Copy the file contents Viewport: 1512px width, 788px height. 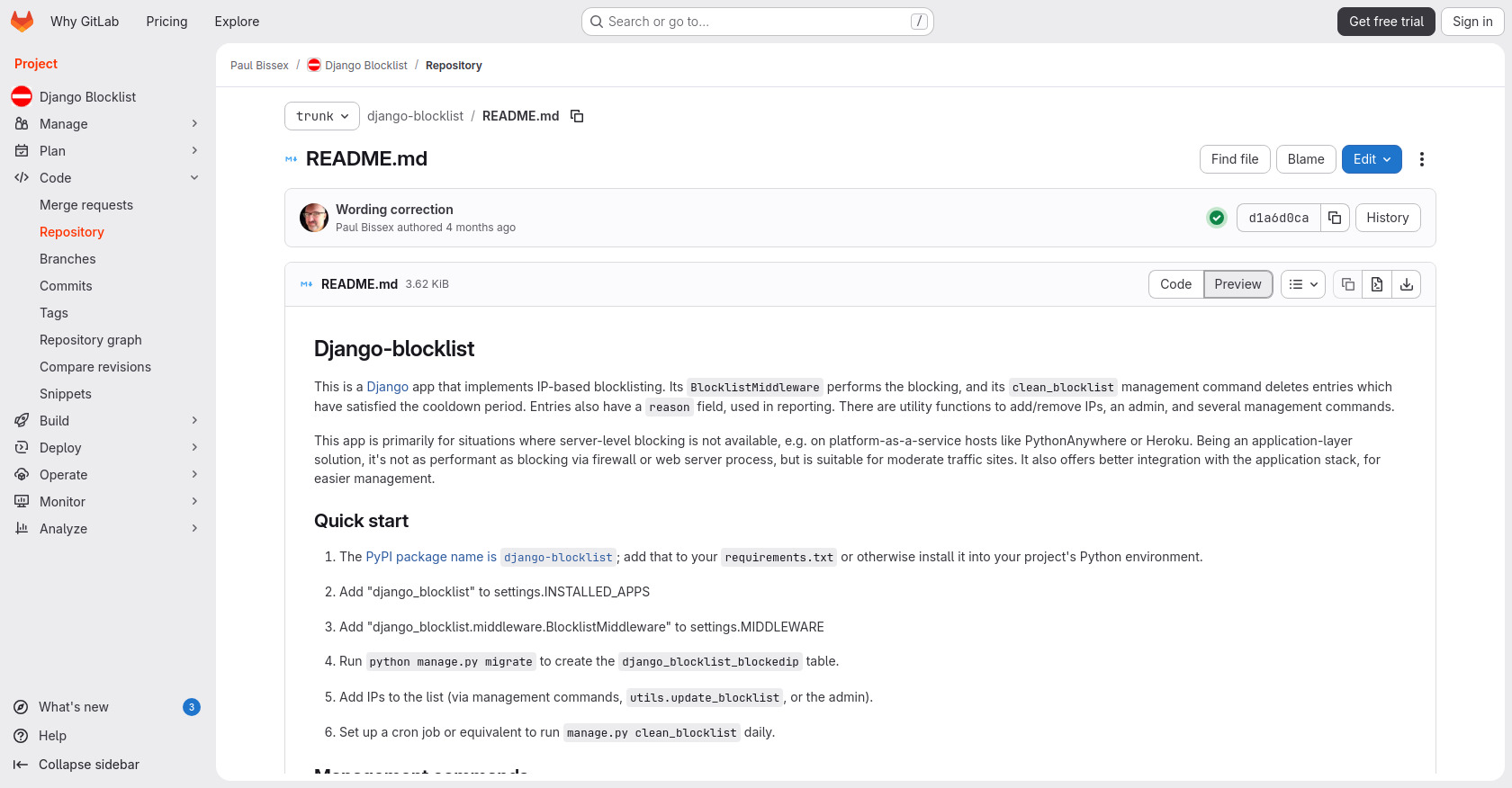[x=1347, y=284]
